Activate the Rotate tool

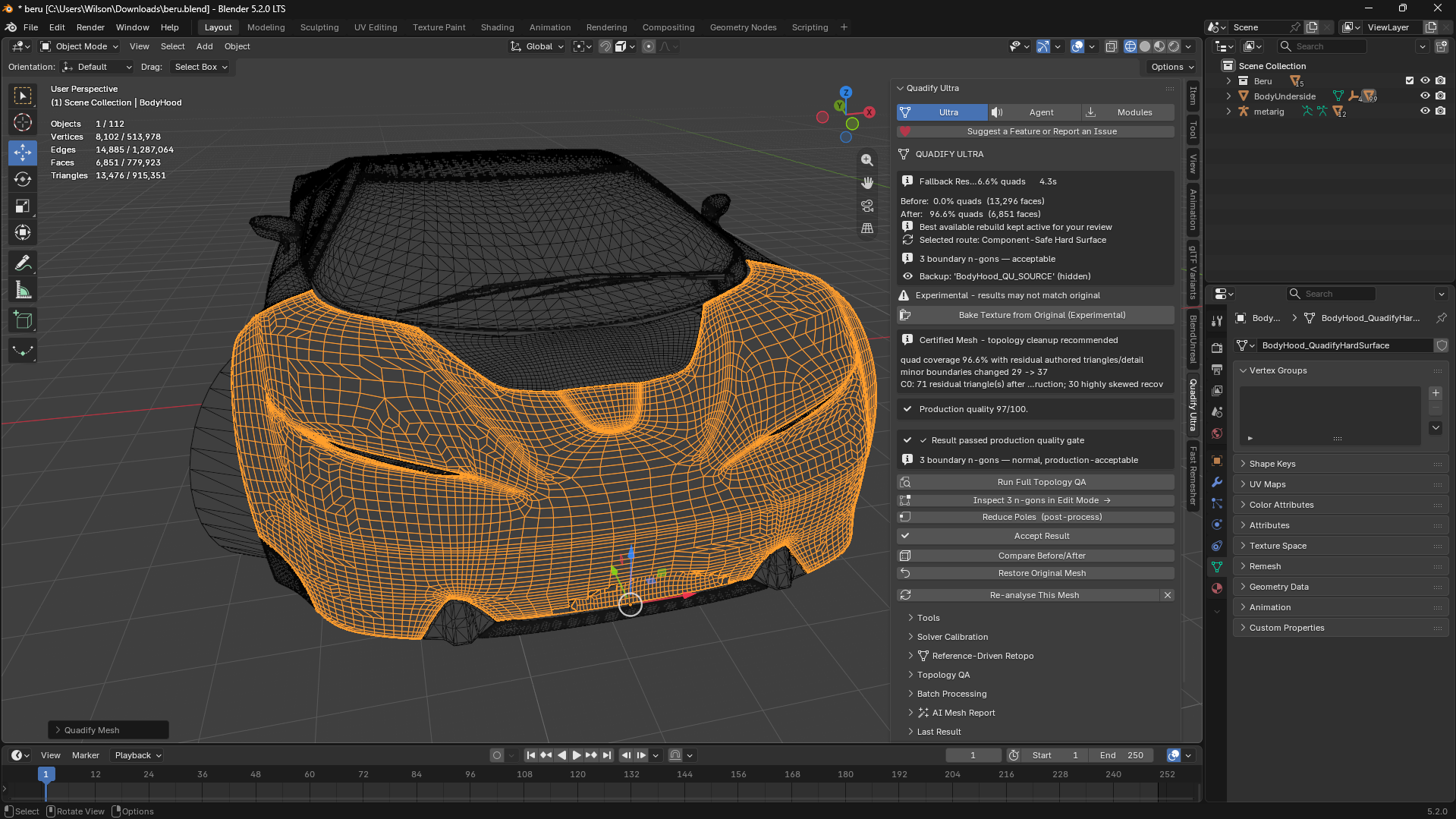(23, 179)
